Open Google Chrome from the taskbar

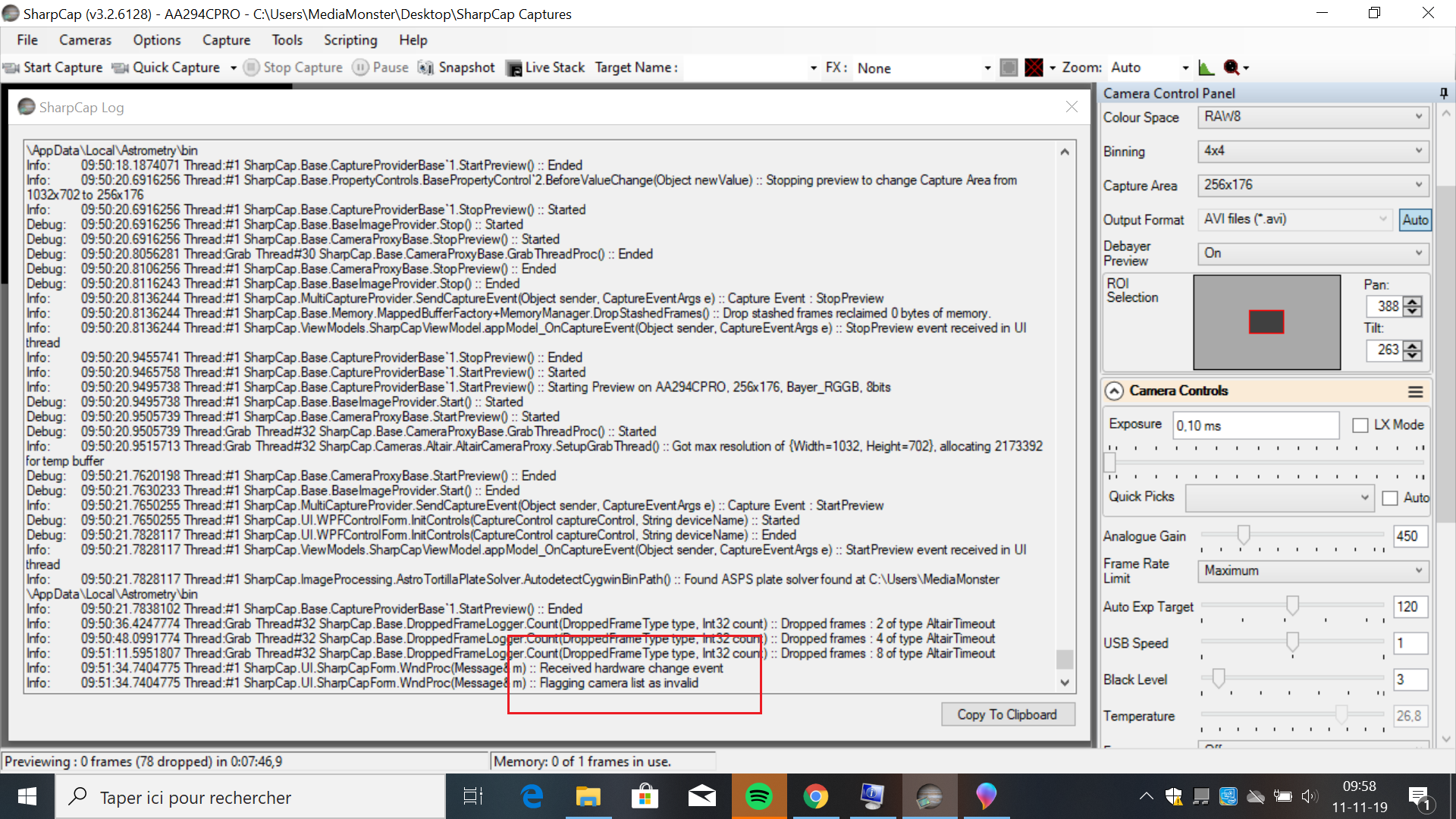click(x=816, y=796)
